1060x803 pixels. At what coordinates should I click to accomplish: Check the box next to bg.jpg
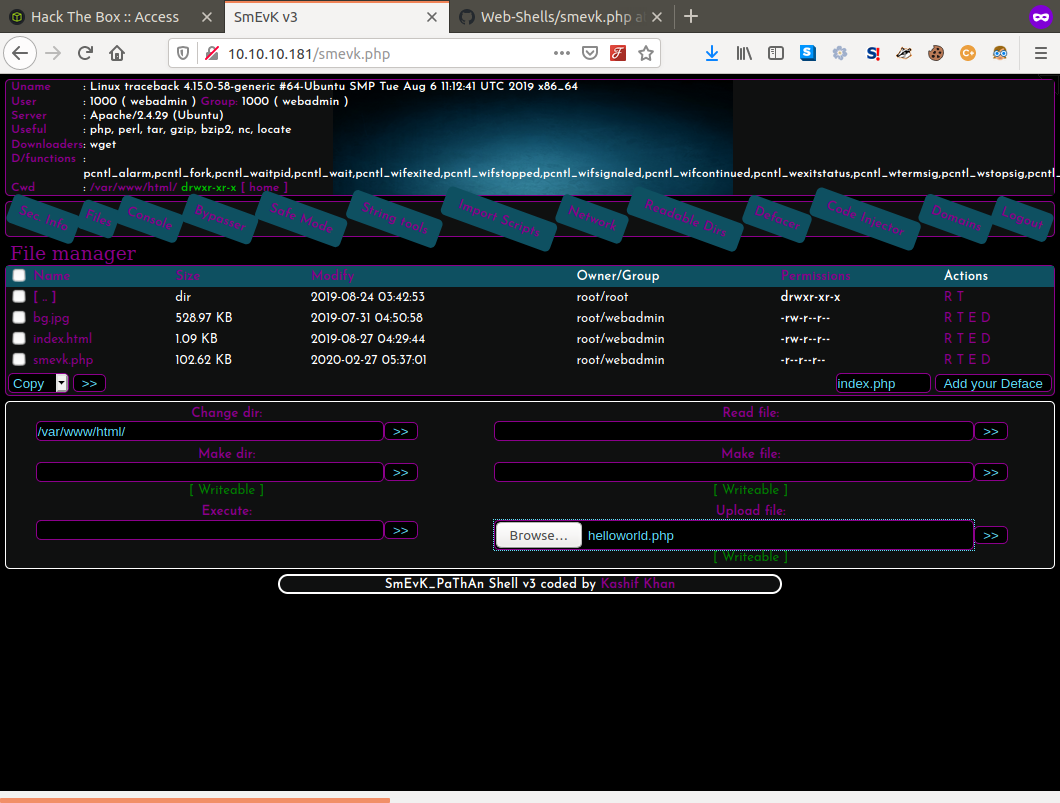19,317
